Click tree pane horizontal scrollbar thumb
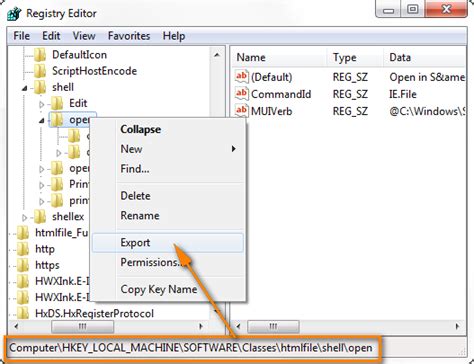 coord(82,326)
